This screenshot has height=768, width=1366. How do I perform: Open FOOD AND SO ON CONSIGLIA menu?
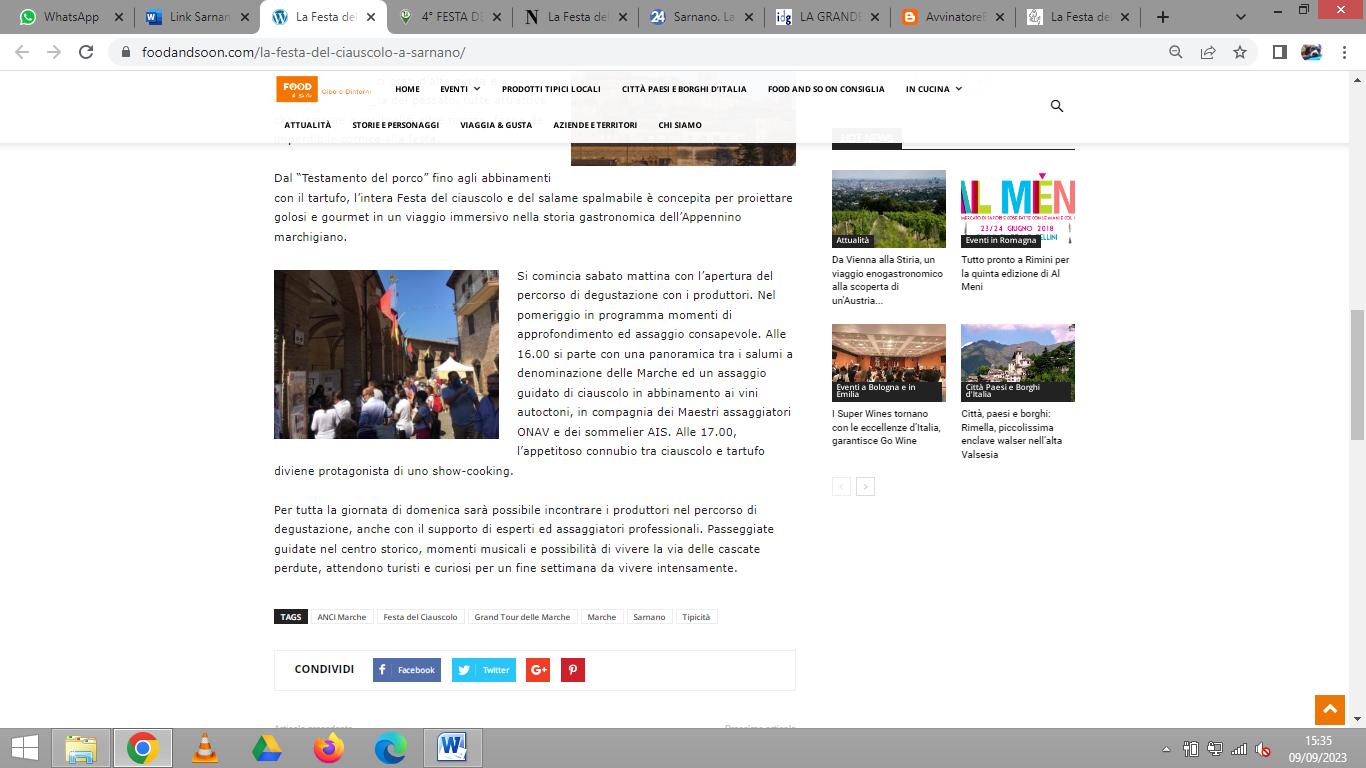(826, 89)
